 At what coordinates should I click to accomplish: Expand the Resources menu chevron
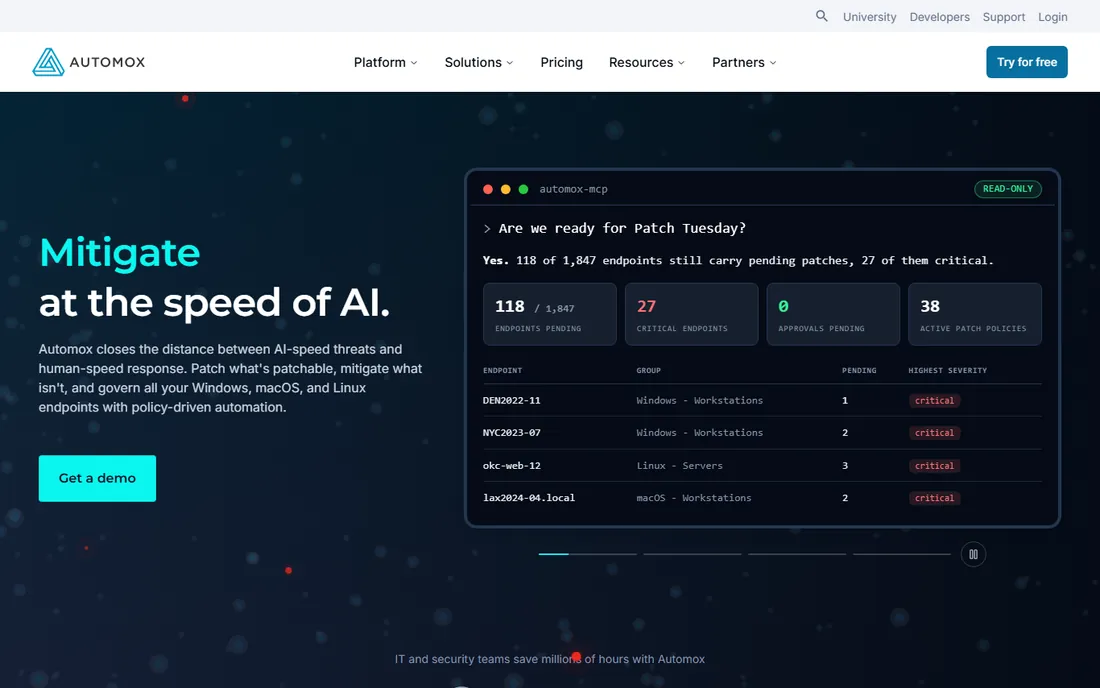[681, 62]
